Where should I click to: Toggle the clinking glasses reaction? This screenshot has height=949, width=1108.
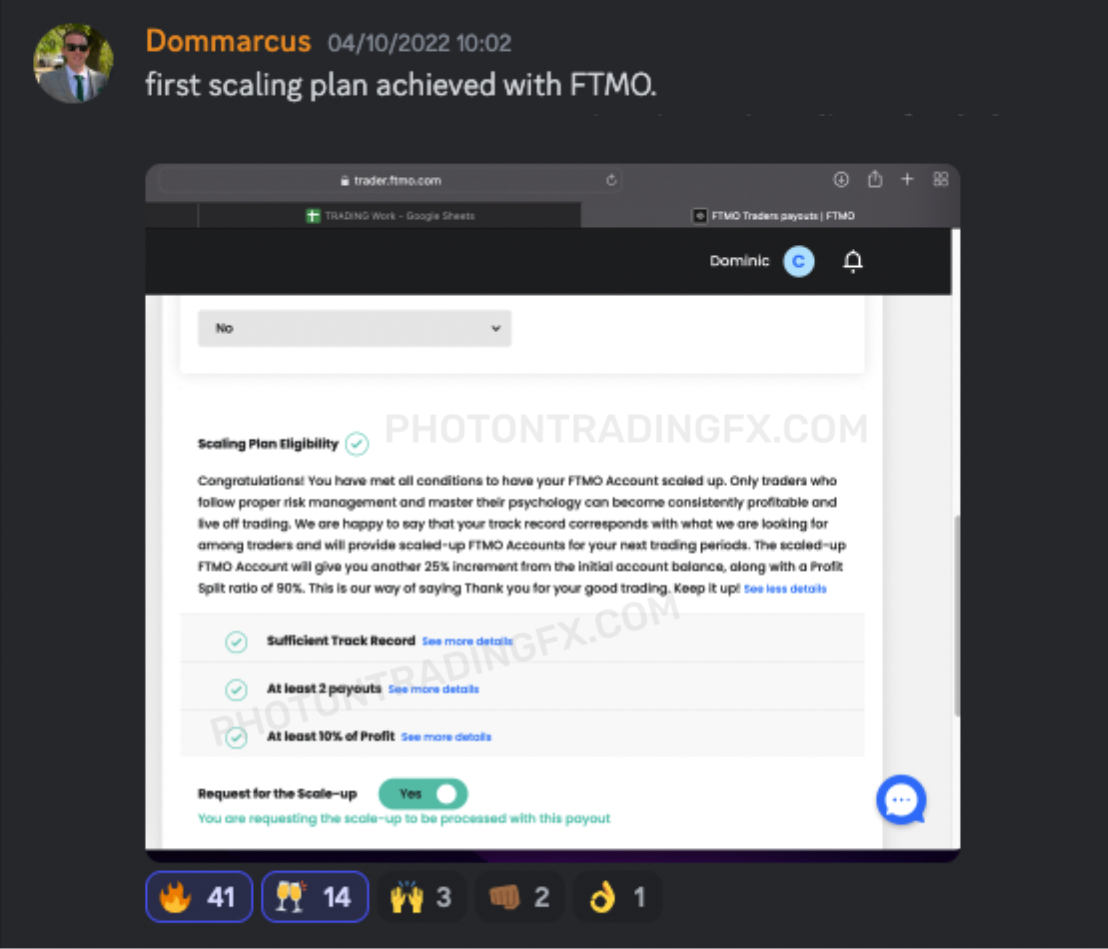pos(315,897)
